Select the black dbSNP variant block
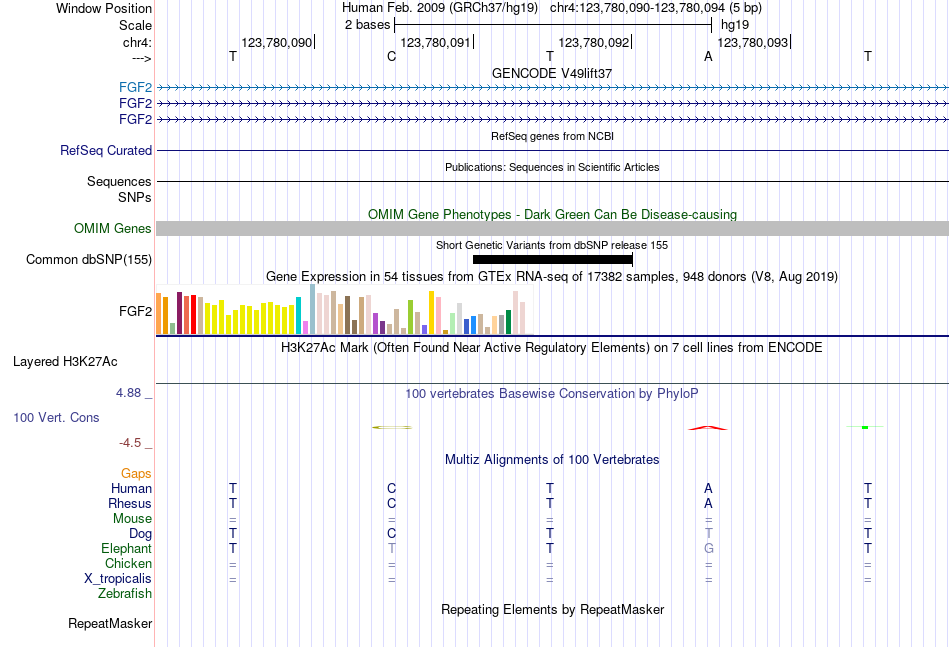This screenshot has width=950, height=647. pyautogui.click(x=553, y=259)
